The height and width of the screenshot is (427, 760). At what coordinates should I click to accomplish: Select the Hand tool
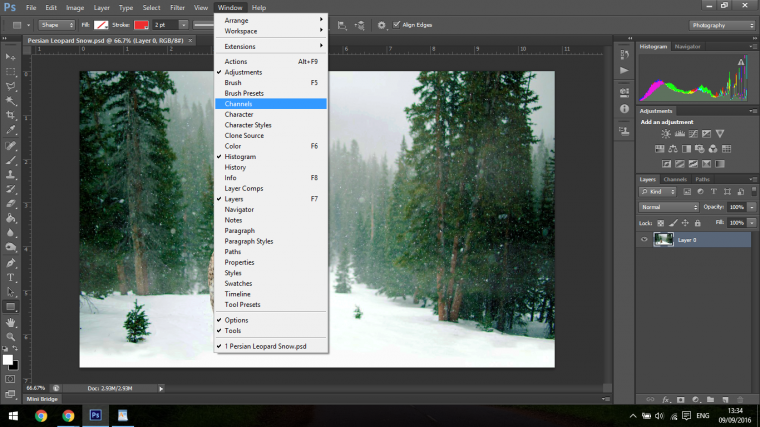click(x=10, y=322)
